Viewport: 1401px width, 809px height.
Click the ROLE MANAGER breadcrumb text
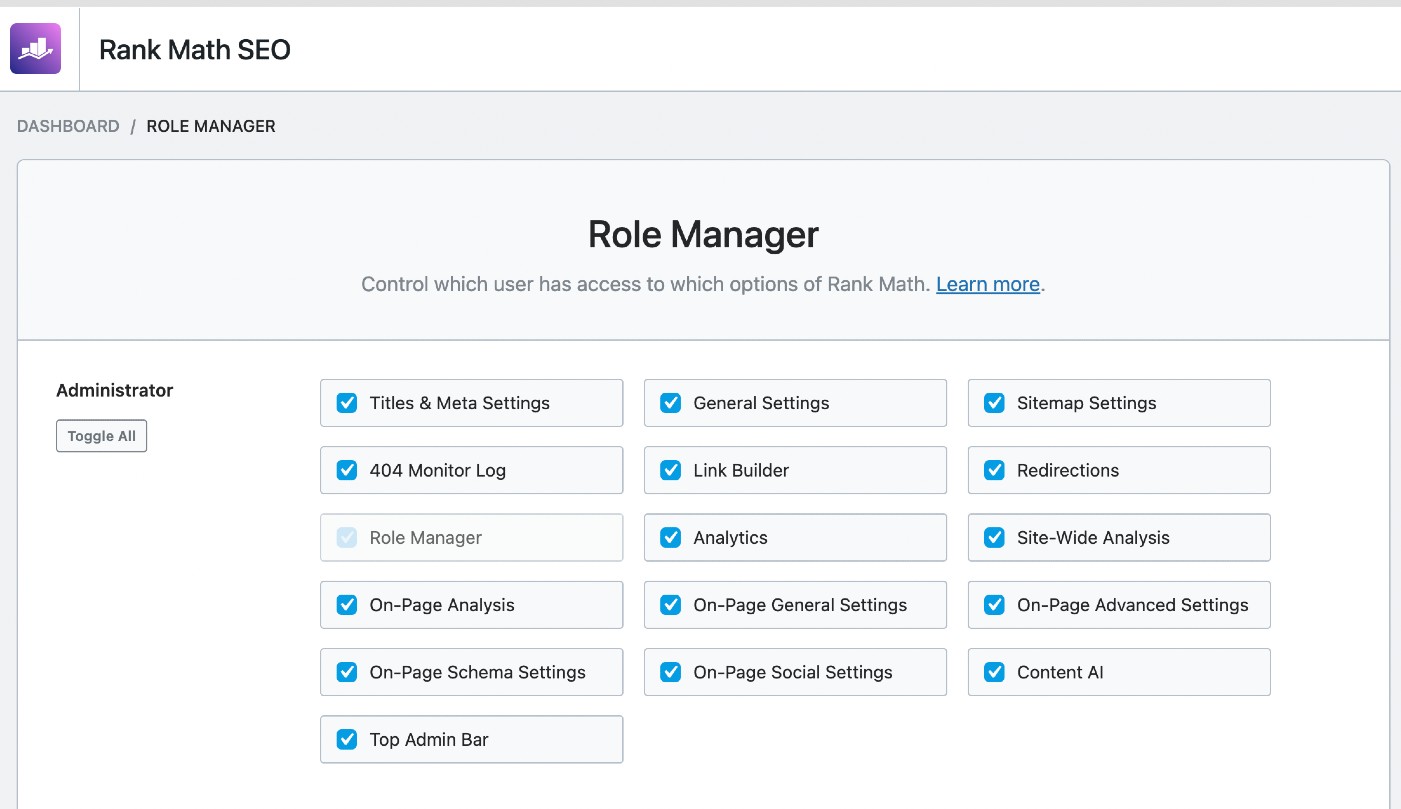pyautogui.click(x=211, y=127)
